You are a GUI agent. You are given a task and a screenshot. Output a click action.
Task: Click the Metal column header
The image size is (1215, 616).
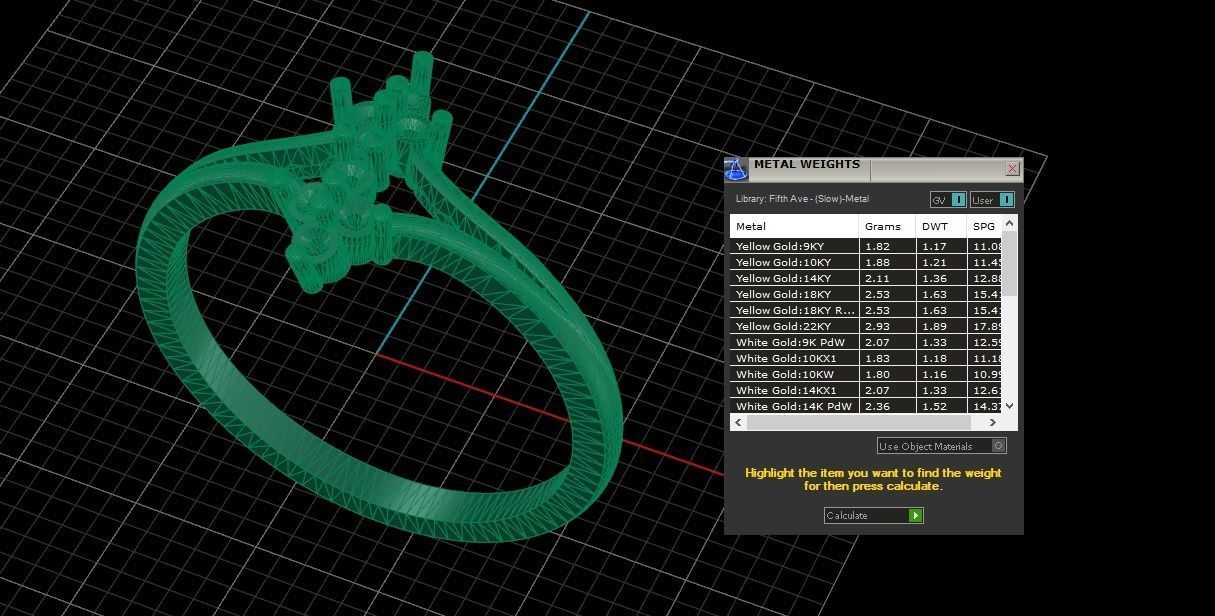794,226
